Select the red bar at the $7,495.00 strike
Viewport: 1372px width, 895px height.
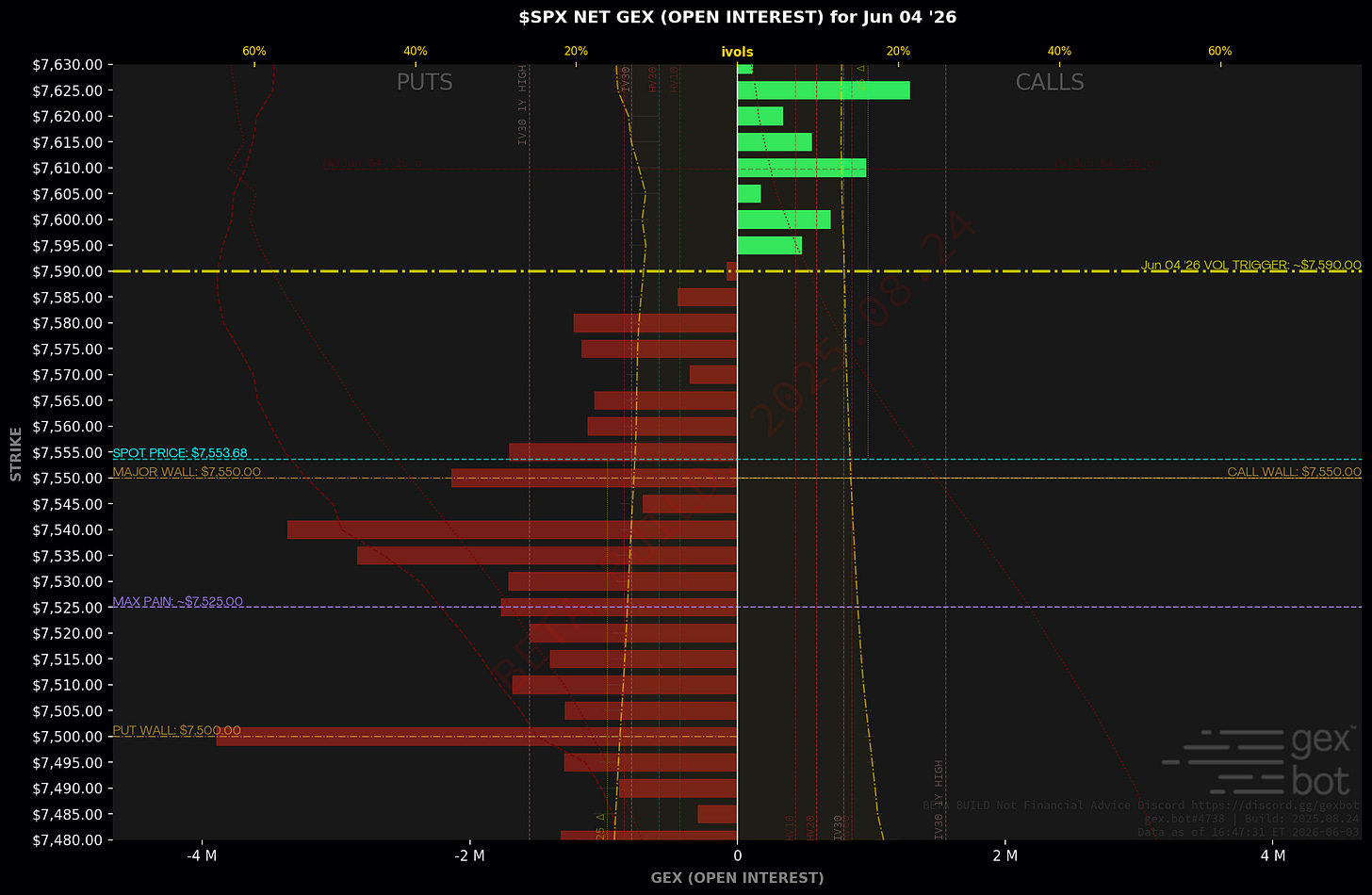tap(651, 762)
